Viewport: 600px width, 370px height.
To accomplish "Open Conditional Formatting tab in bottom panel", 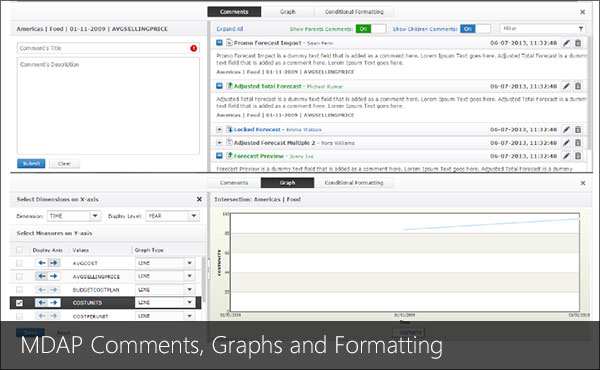I will click(354, 183).
